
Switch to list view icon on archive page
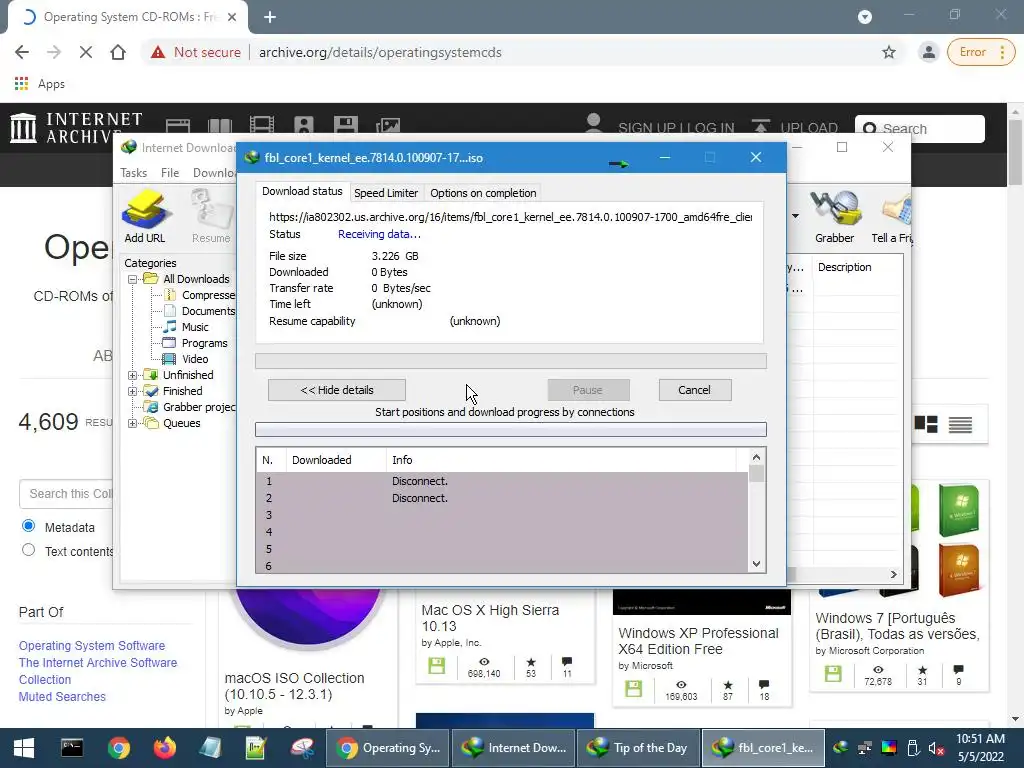(x=960, y=424)
